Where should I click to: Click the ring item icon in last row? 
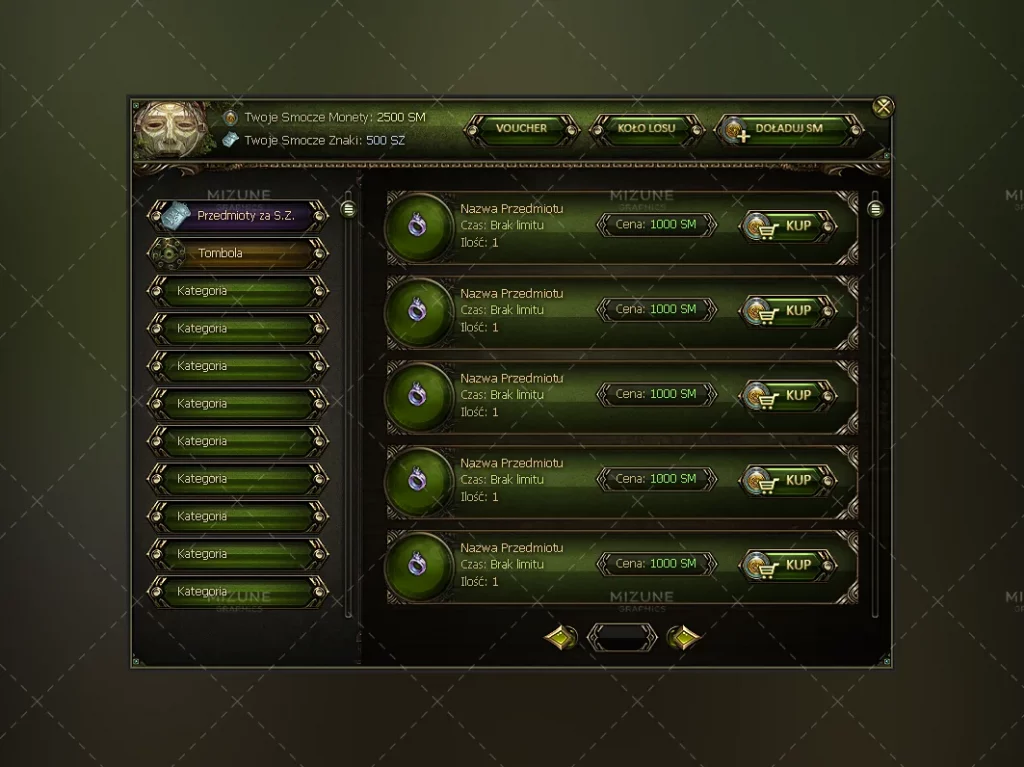(x=417, y=564)
